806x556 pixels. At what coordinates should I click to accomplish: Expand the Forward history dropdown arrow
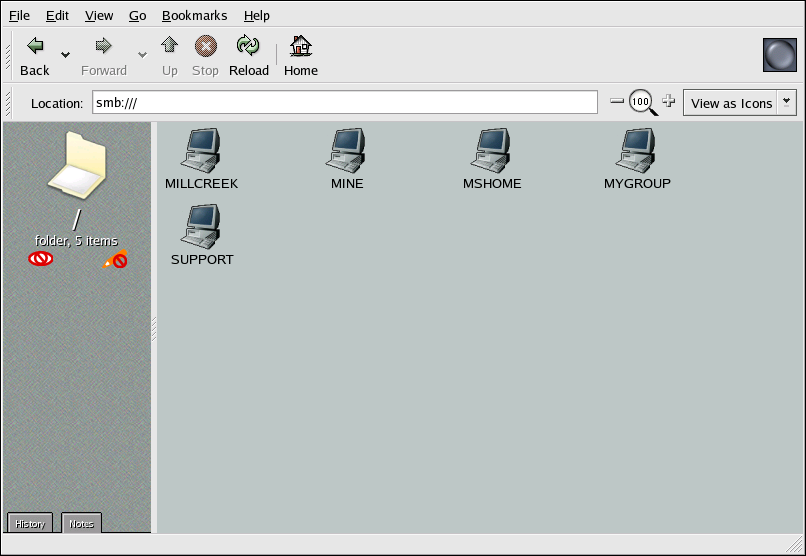(142, 55)
